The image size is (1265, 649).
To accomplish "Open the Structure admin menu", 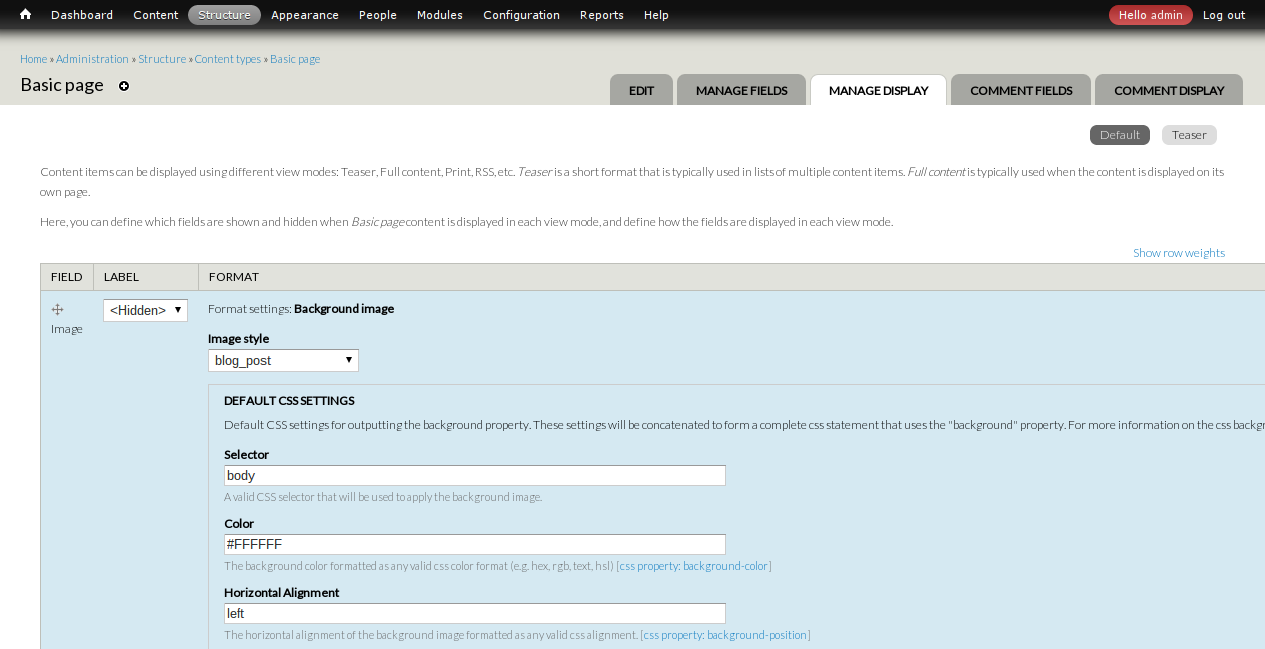I will pyautogui.click(x=224, y=14).
